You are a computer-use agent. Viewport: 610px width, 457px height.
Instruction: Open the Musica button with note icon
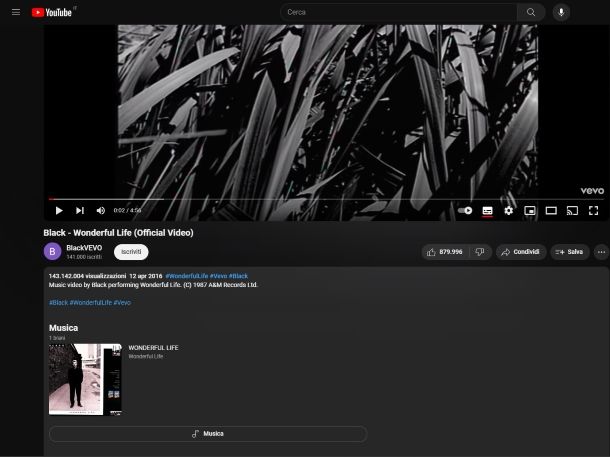[x=208, y=434]
